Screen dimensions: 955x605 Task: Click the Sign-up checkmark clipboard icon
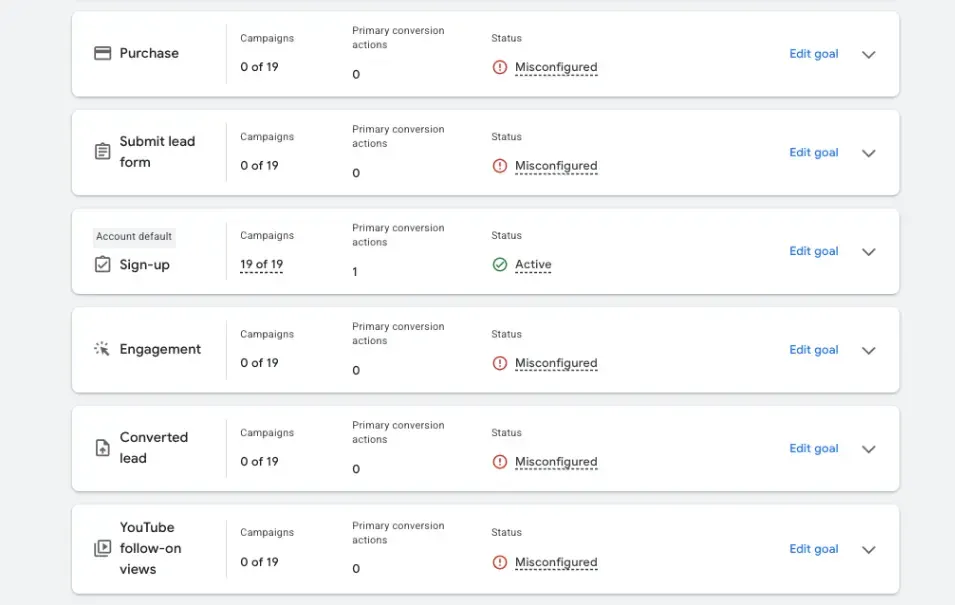pos(102,264)
